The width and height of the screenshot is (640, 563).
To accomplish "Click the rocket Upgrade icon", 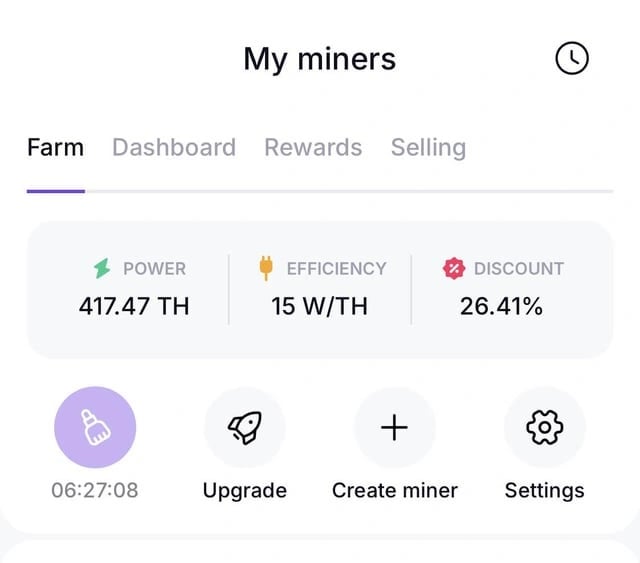I will [245, 428].
